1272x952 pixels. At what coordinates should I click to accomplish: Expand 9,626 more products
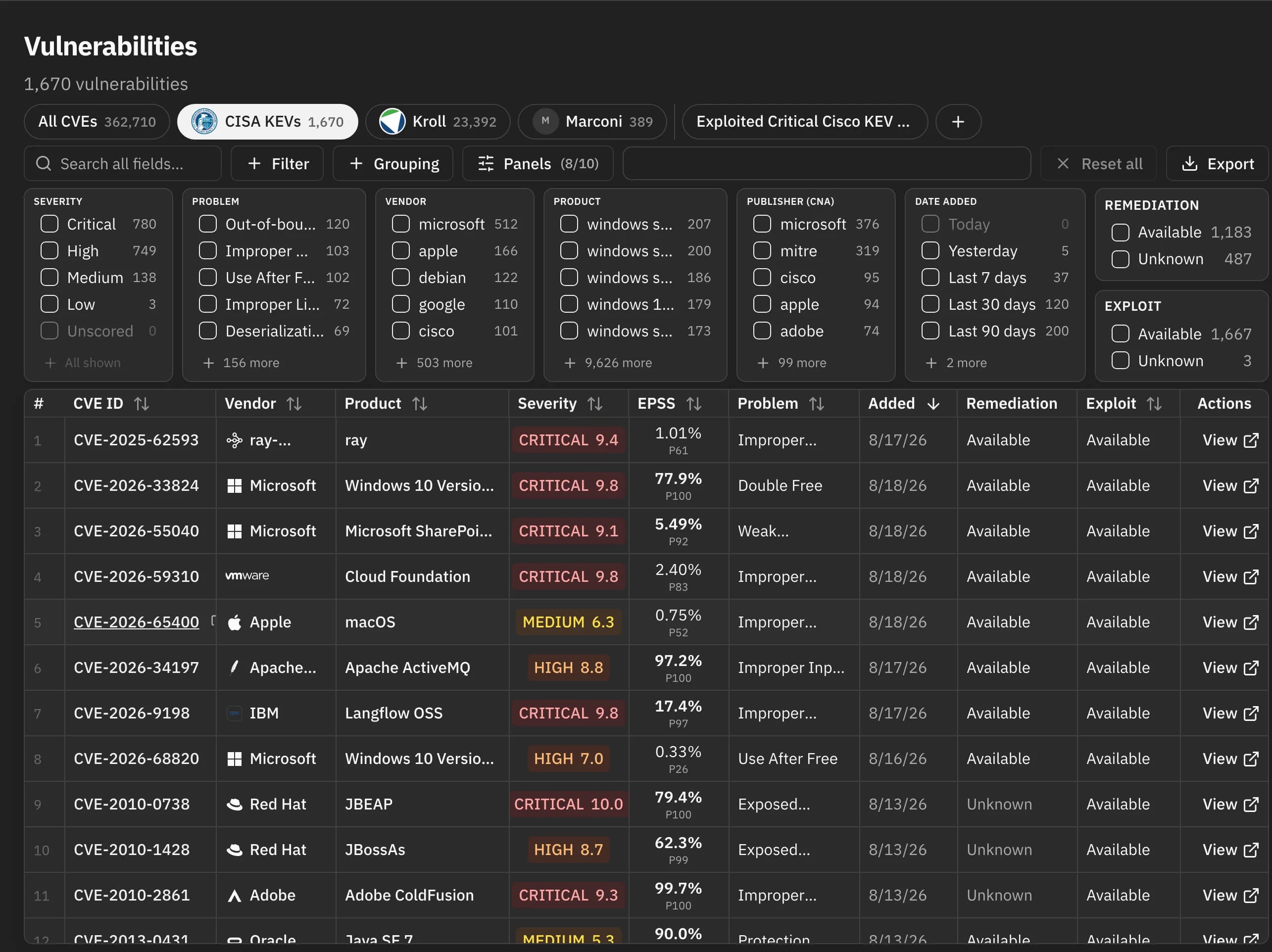pyautogui.click(x=608, y=363)
